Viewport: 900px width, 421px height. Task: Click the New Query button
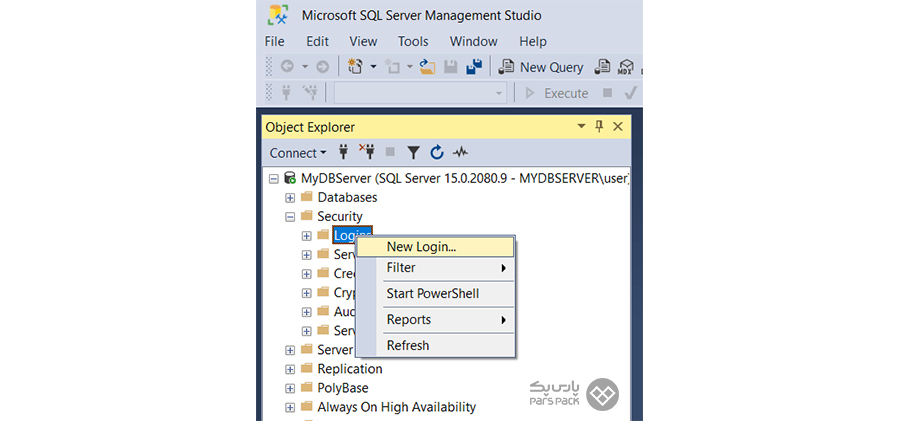[x=541, y=67]
